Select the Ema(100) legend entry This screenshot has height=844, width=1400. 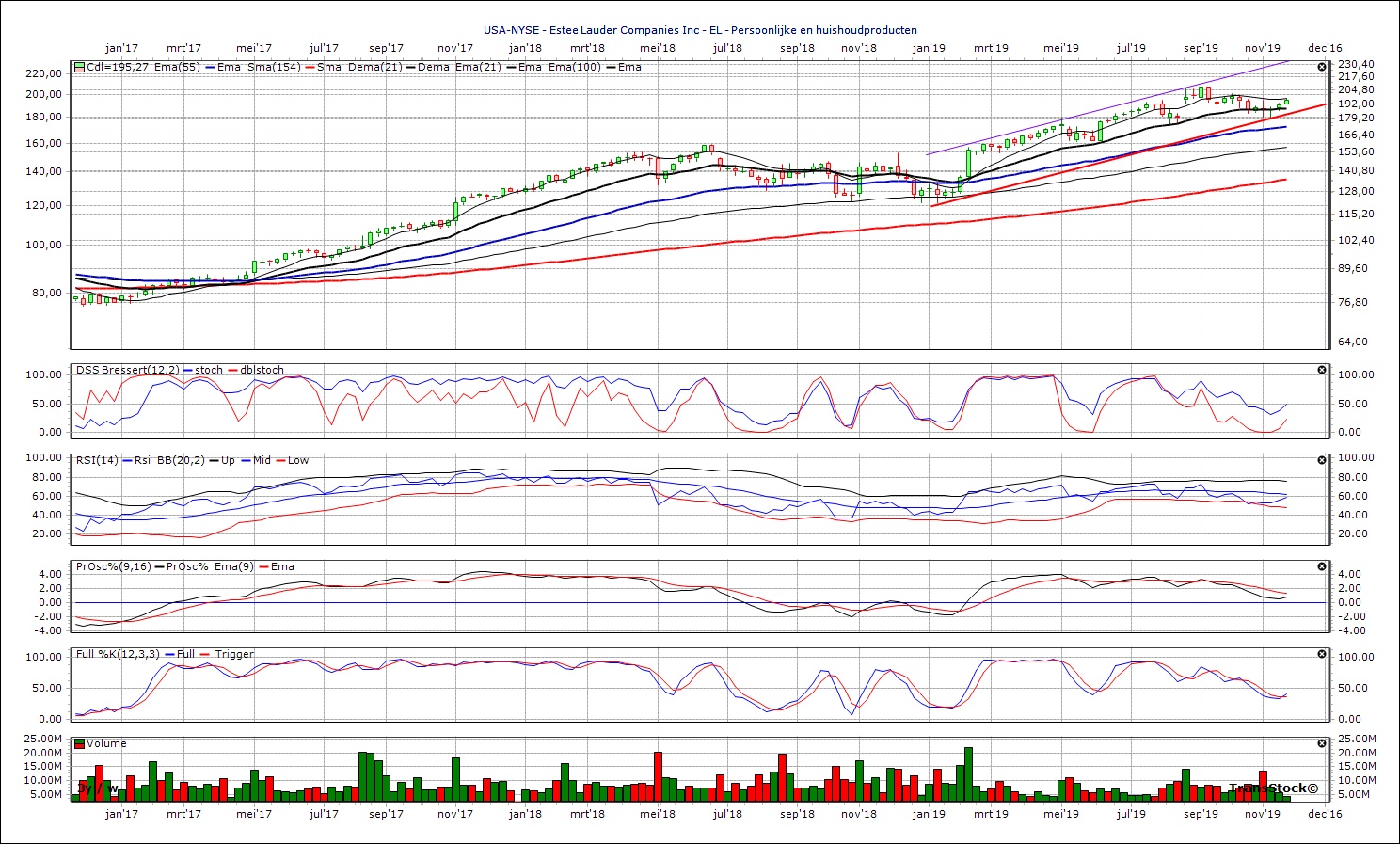(x=574, y=67)
